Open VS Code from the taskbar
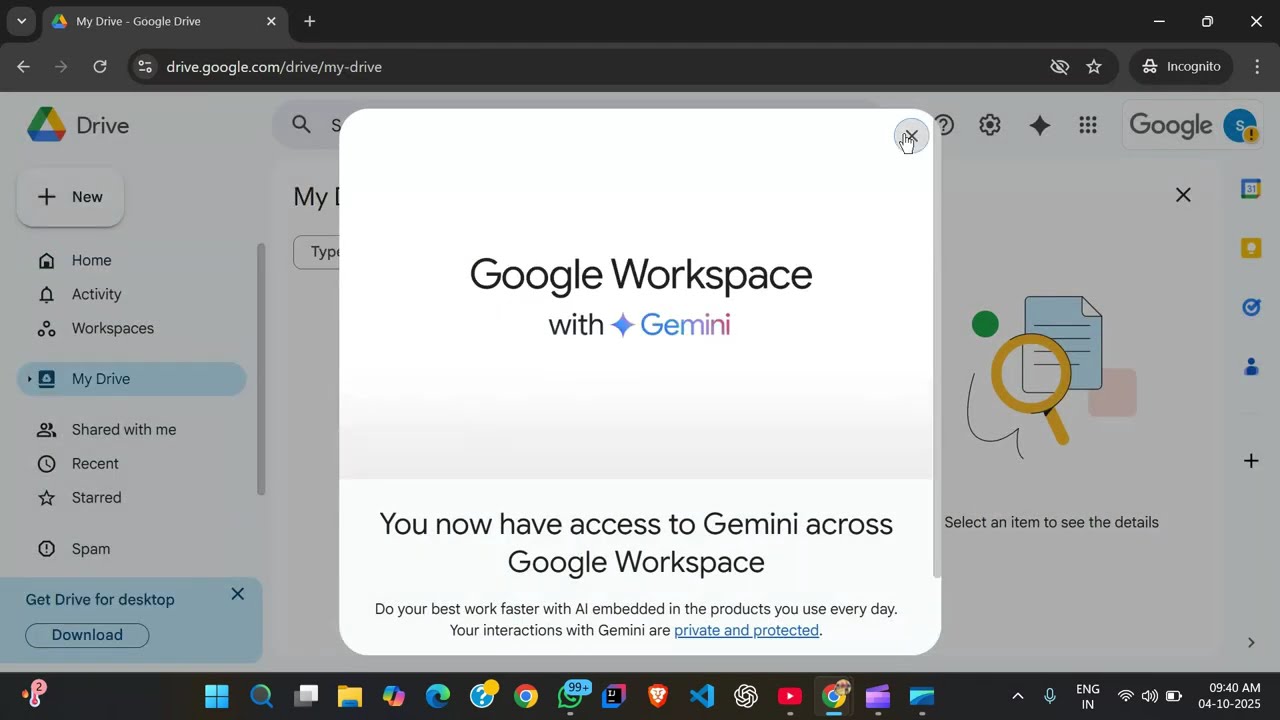 (702, 696)
